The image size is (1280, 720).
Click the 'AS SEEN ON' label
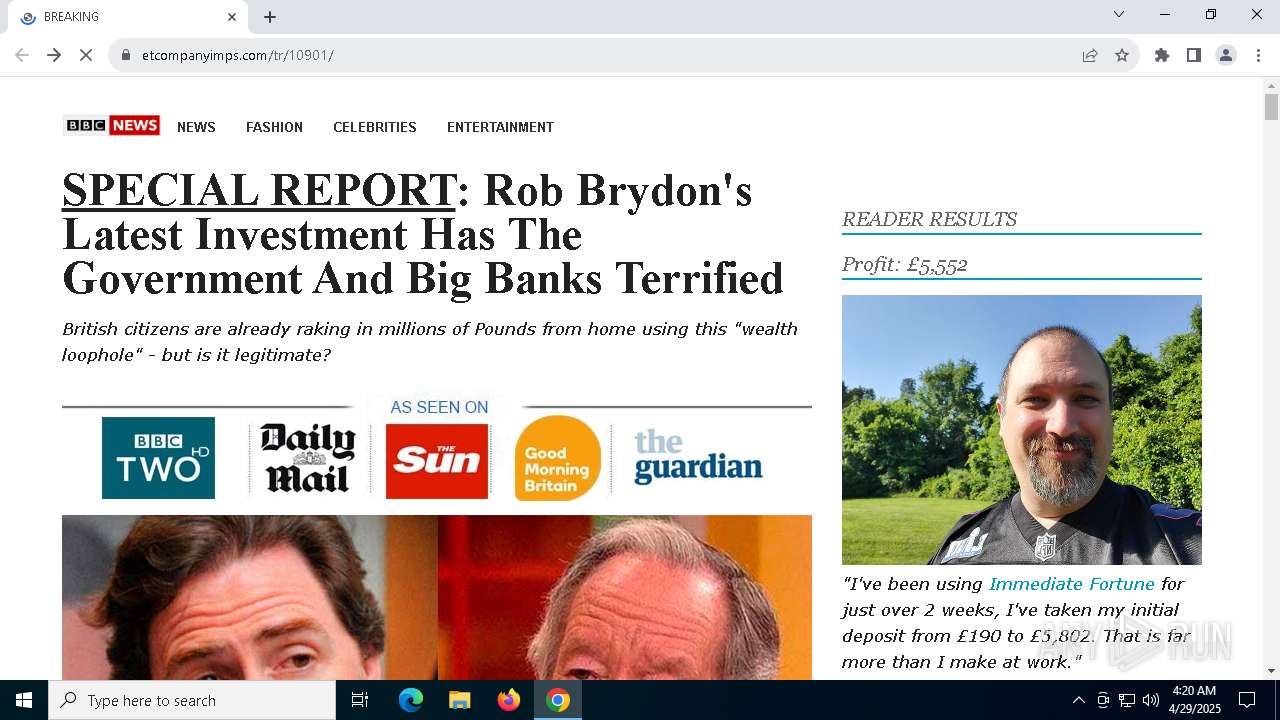(439, 407)
